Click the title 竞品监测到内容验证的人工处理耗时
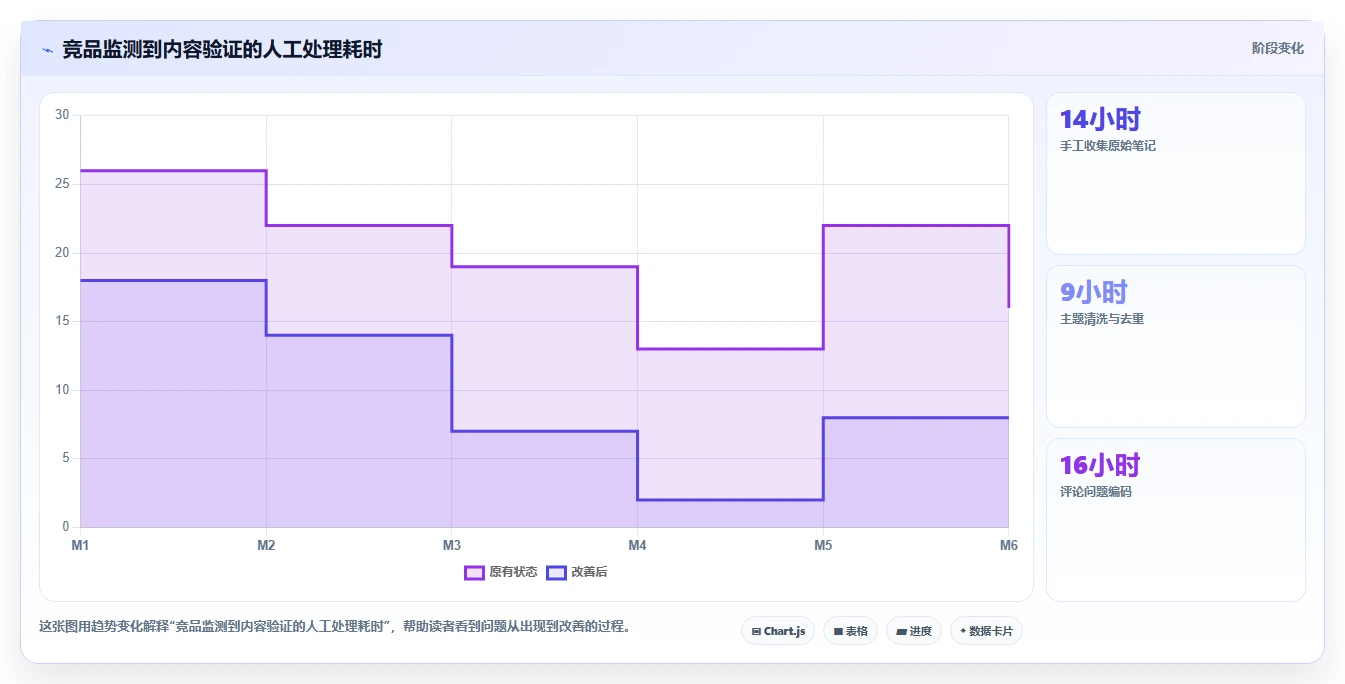 click(222, 49)
